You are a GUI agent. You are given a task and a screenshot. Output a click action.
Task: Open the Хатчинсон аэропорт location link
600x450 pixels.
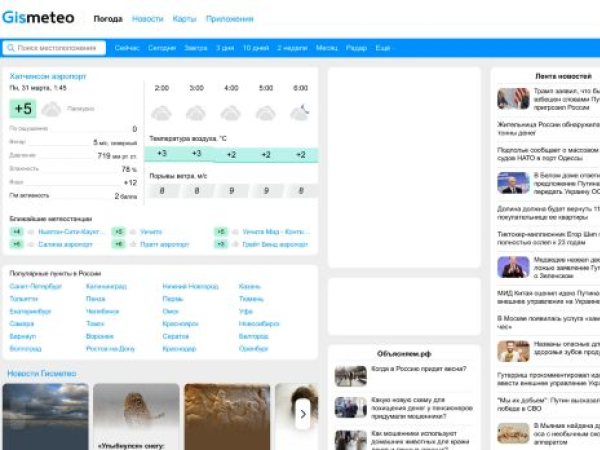point(48,77)
